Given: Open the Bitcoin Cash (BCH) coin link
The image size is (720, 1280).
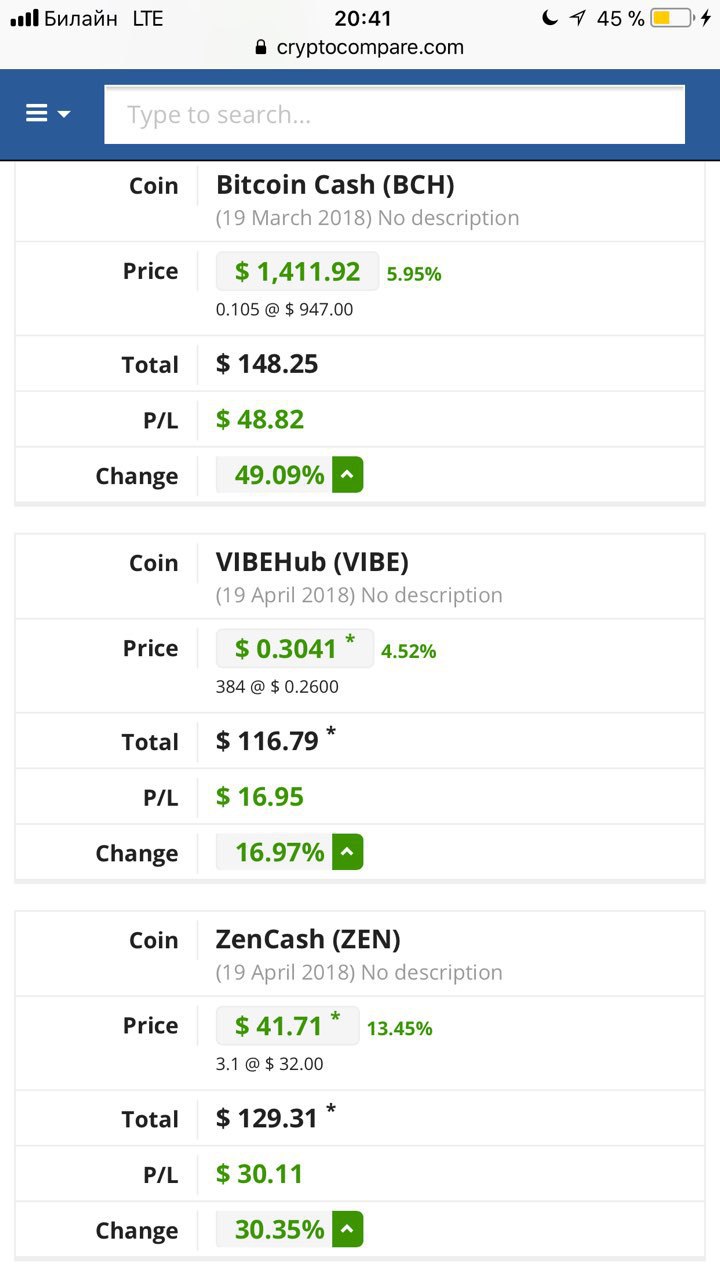Looking at the screenshot, I should pyautogui.click(x=335, y=185).
